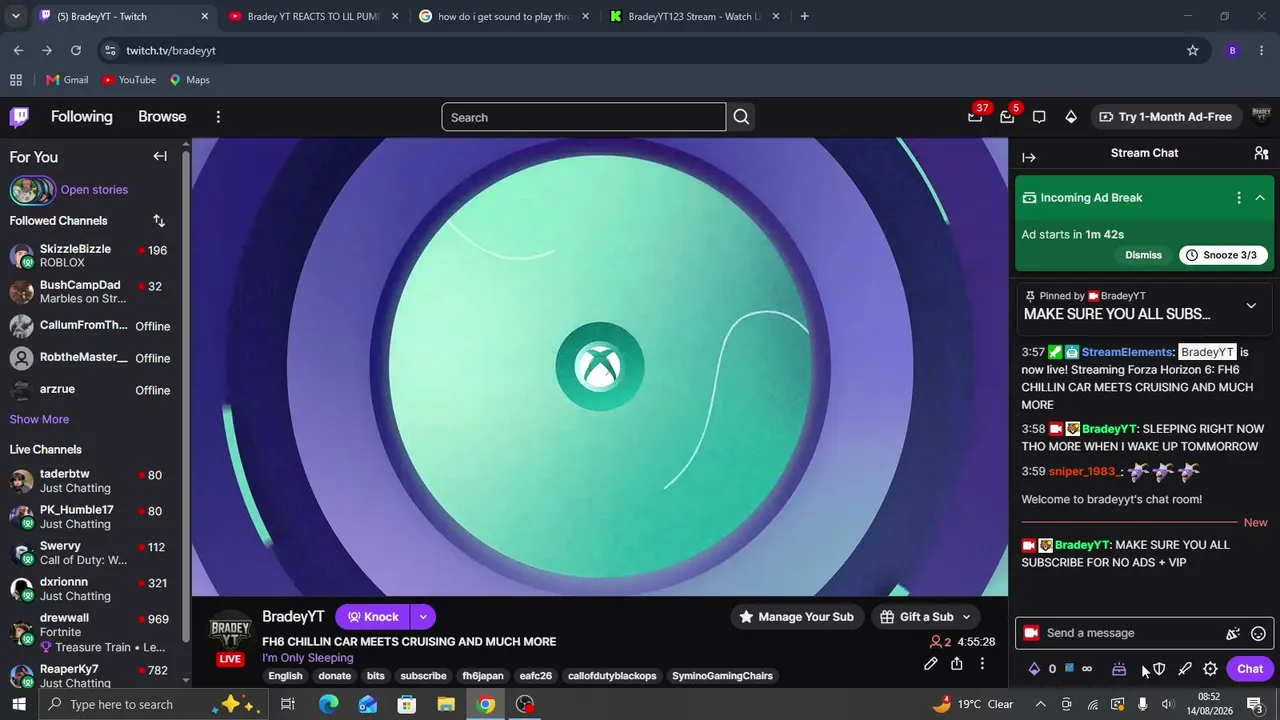Sort followed channels with arrows icon

(x=159, y=220)
